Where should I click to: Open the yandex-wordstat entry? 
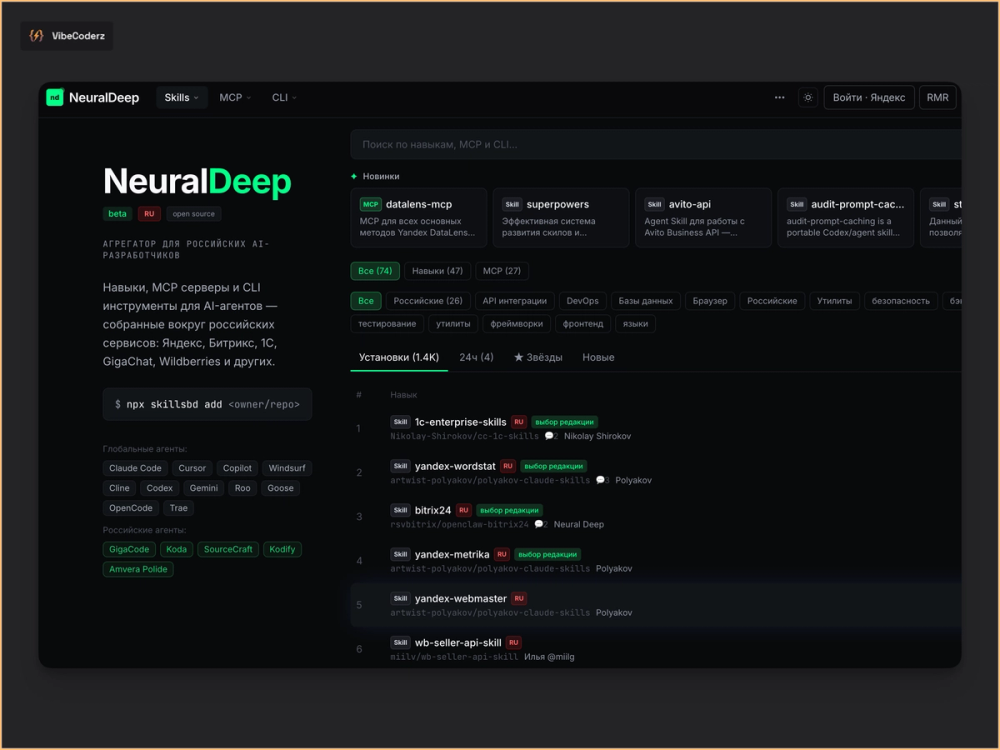pos(455,466)
